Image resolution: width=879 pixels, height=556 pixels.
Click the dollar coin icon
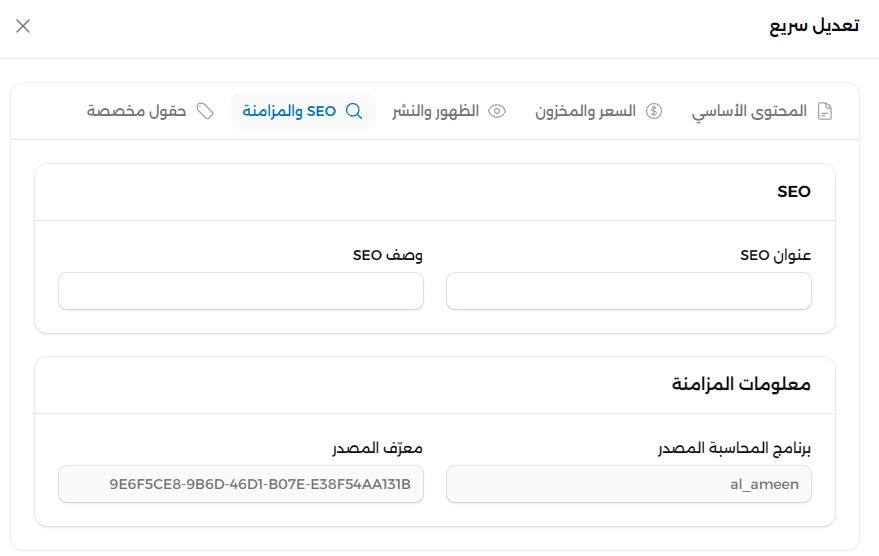654,111
